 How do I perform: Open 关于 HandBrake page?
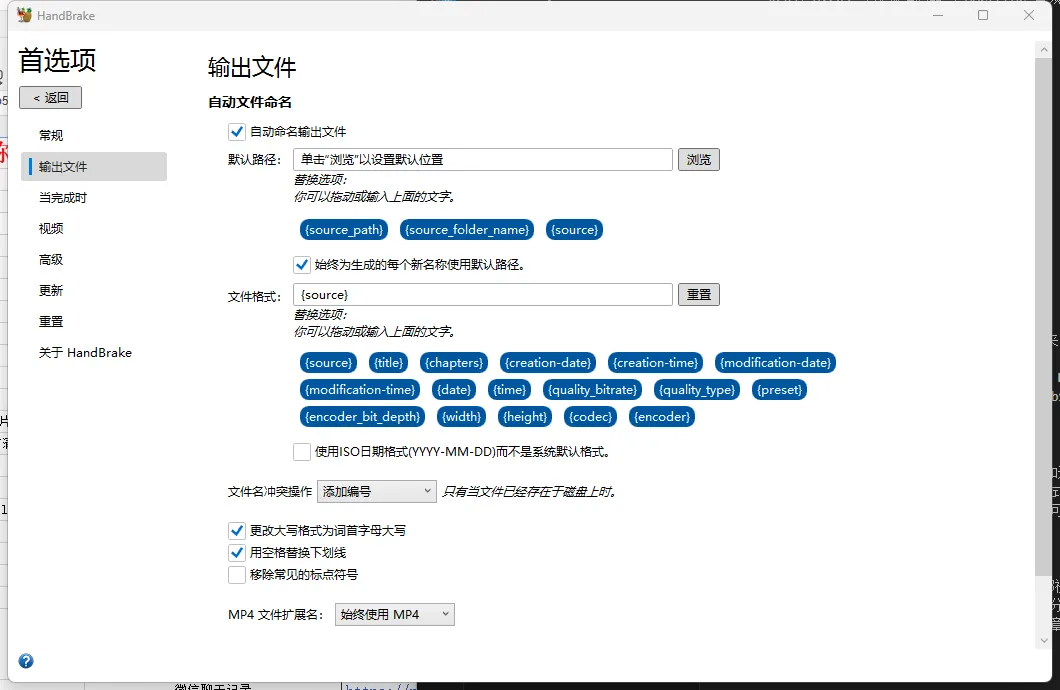coord(94,353)
